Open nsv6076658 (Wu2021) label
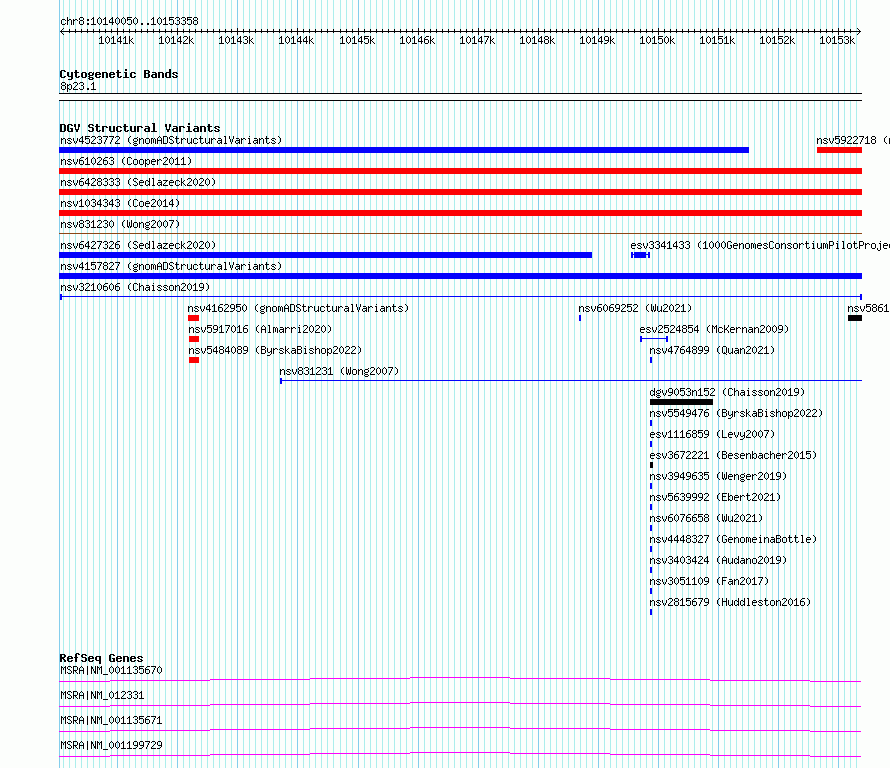 coord(706,518)
